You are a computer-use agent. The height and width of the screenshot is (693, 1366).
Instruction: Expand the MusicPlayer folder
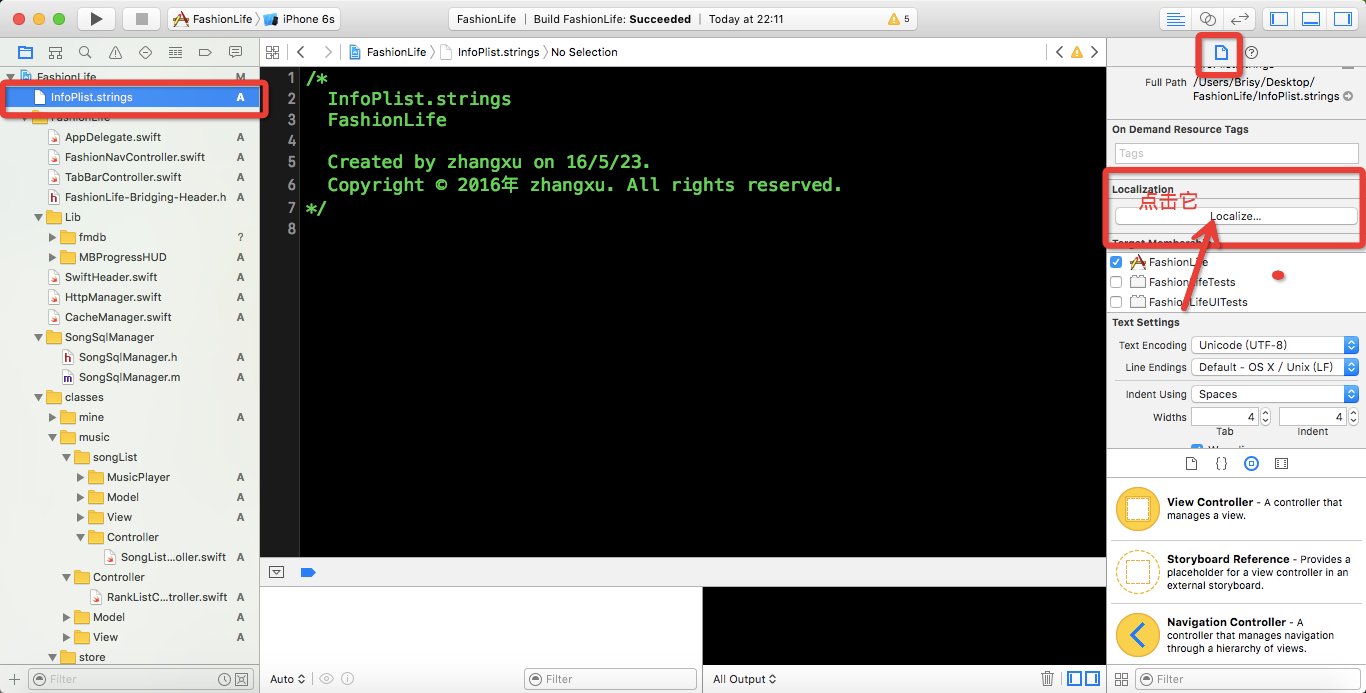pos(81,477)
